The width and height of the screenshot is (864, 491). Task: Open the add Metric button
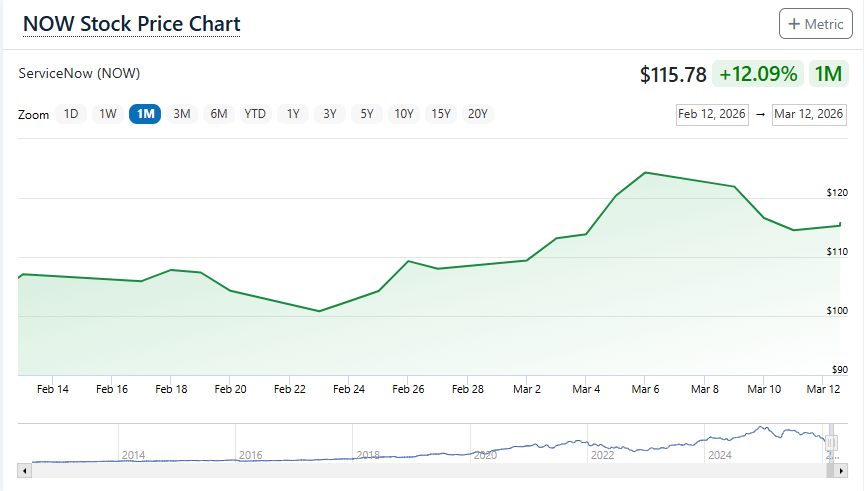(816, 24)
